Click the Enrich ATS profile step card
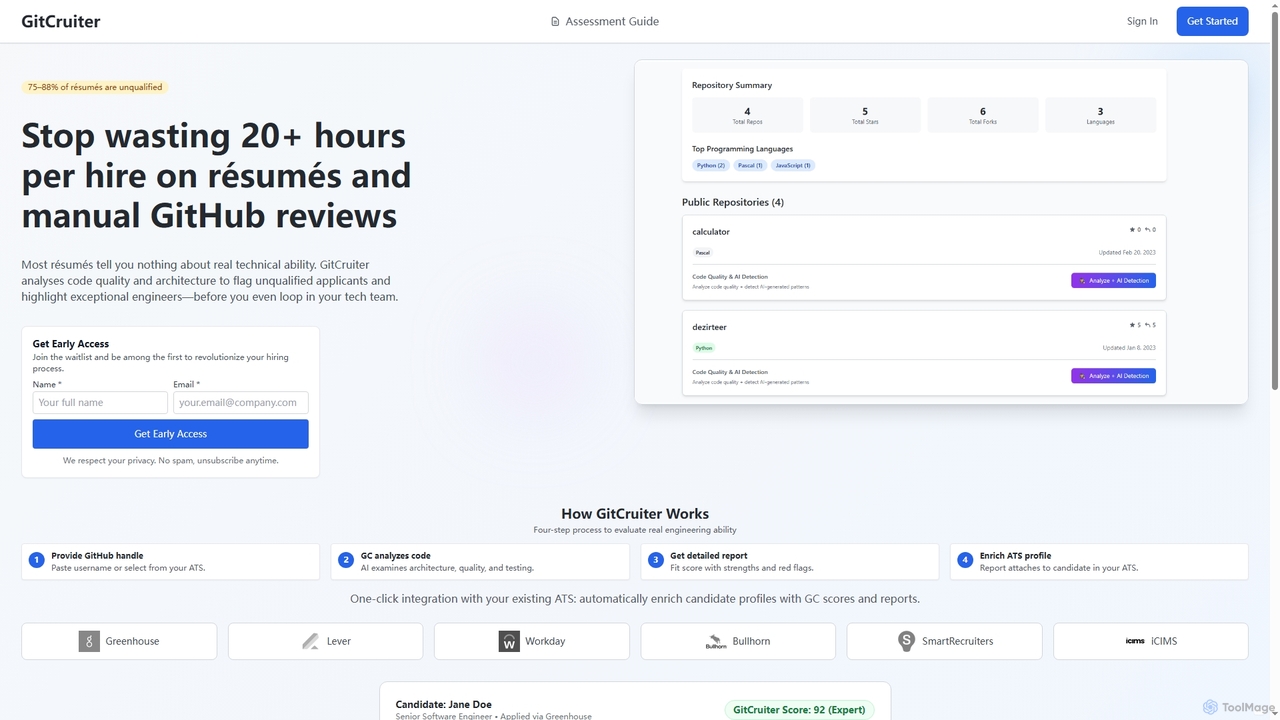 (1099, 562)
